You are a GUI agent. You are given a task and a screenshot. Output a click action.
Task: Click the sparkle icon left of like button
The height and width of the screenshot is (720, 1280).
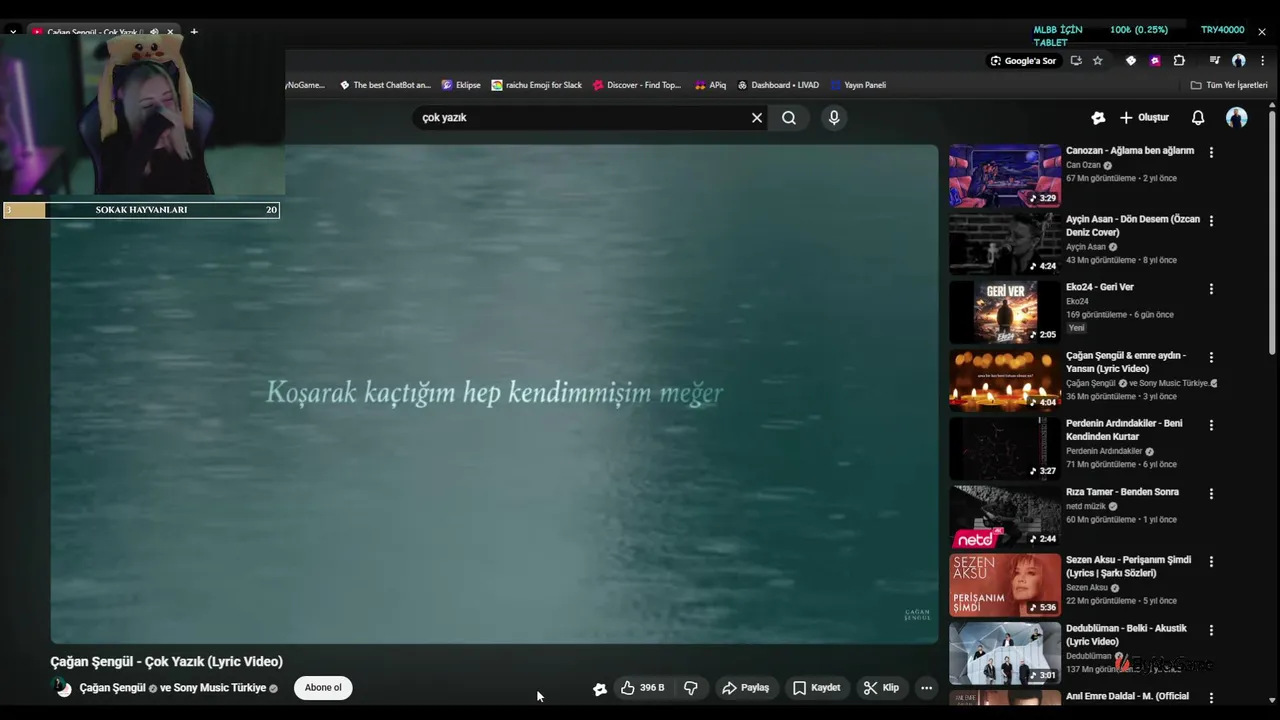click(x=600, y=688)
